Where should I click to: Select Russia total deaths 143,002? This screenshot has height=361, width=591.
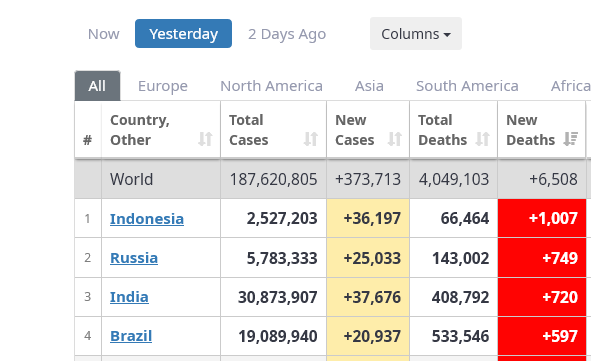pos(461,258)
